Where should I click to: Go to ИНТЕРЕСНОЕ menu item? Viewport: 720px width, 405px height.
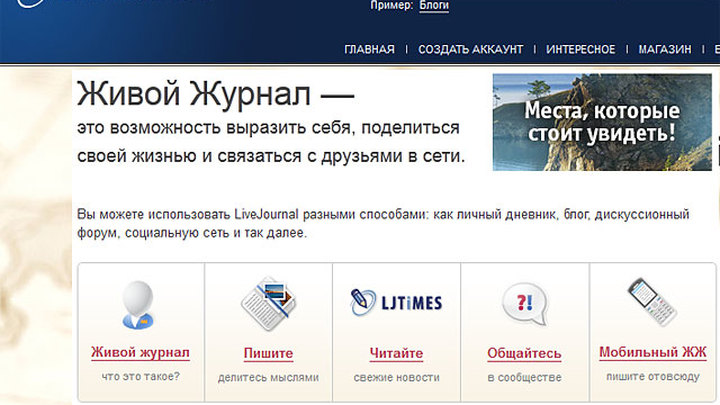coord(581,50)
